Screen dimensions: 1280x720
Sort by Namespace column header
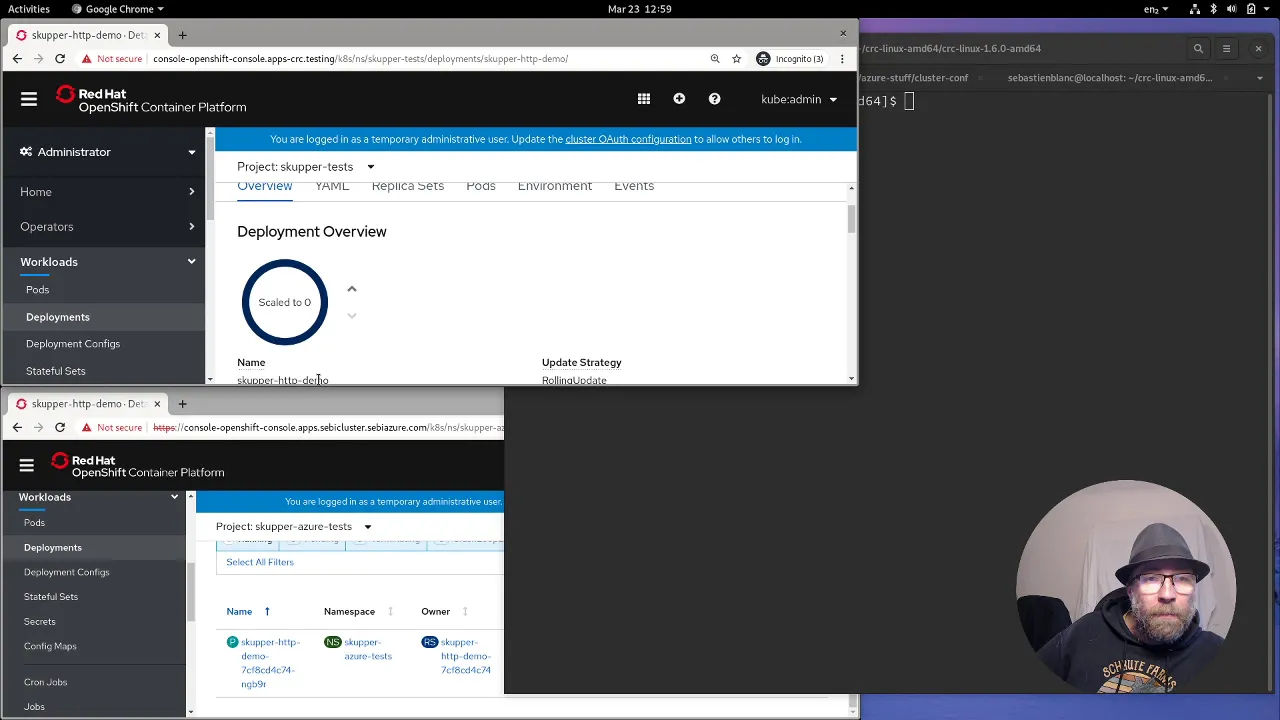coord(349,611)
